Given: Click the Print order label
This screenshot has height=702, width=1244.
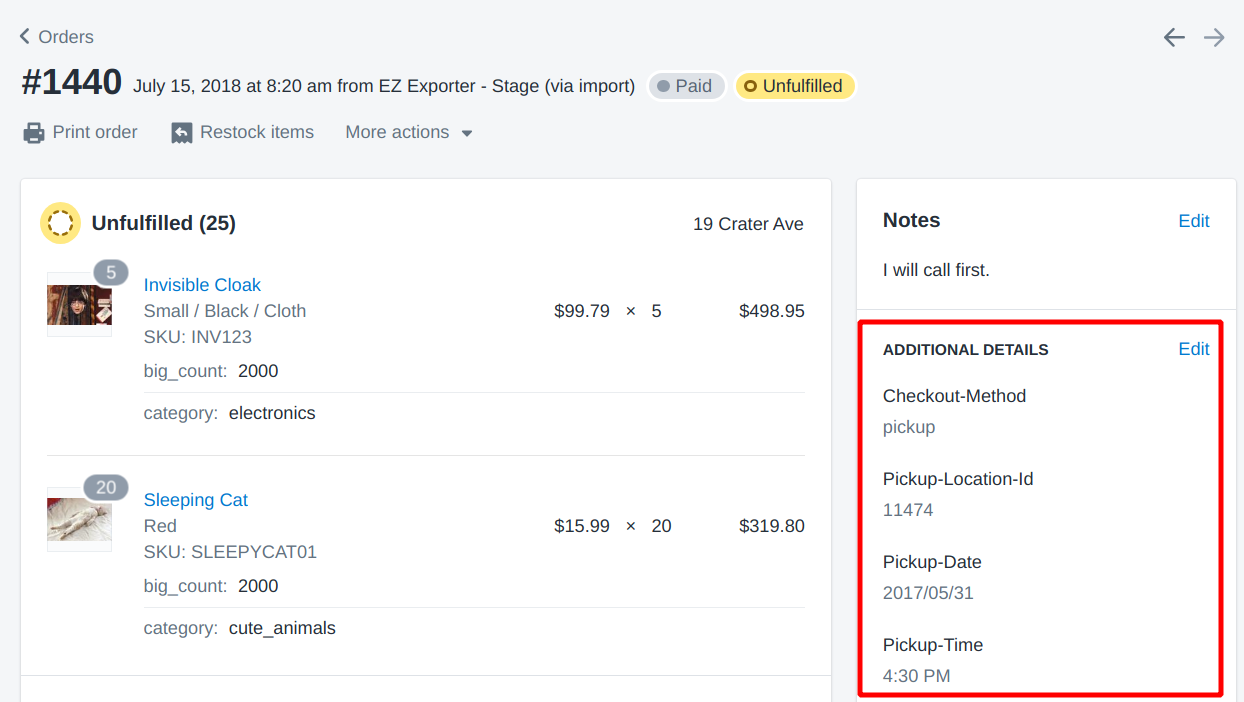Looking at the screenshot, I should click(95, 132).
